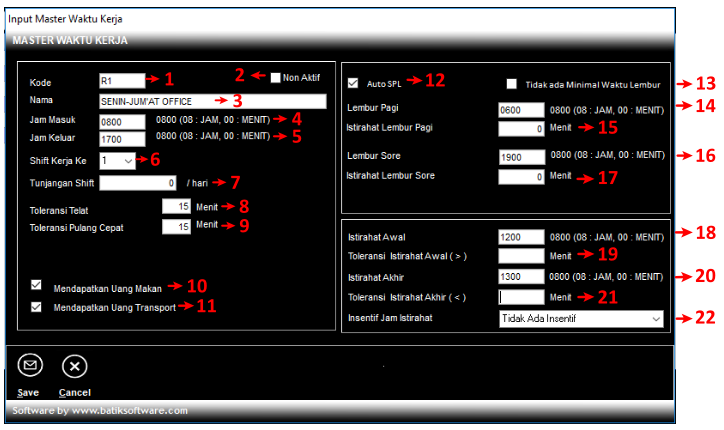Viewport: 724px width, 430px height.
Task: Click the Tunjangan Shift input box
Action: click(138, 184)
